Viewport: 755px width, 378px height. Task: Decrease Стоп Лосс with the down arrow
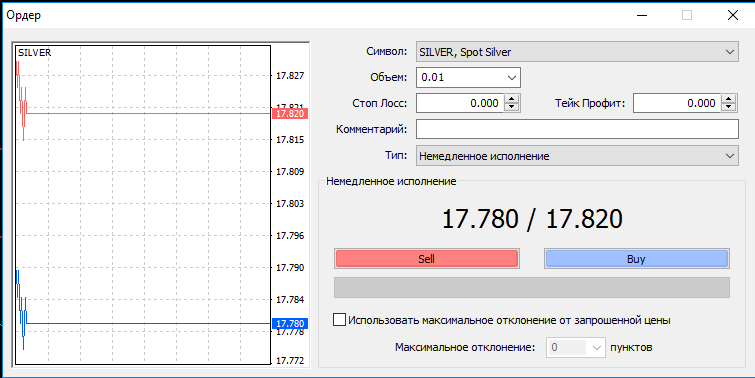[x=512, y=107]
